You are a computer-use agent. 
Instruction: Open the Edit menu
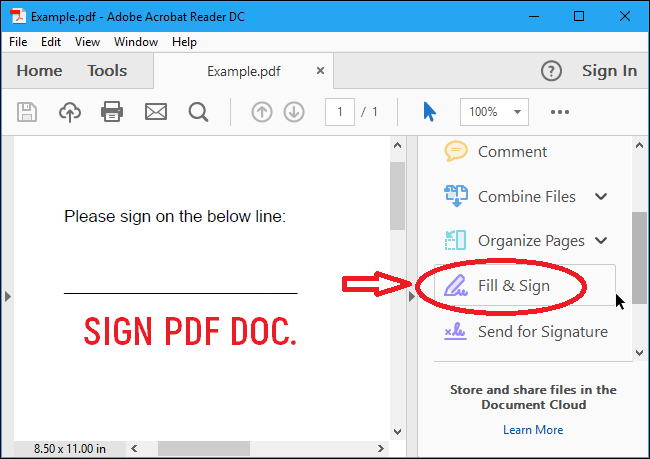[x=51, y=42]
